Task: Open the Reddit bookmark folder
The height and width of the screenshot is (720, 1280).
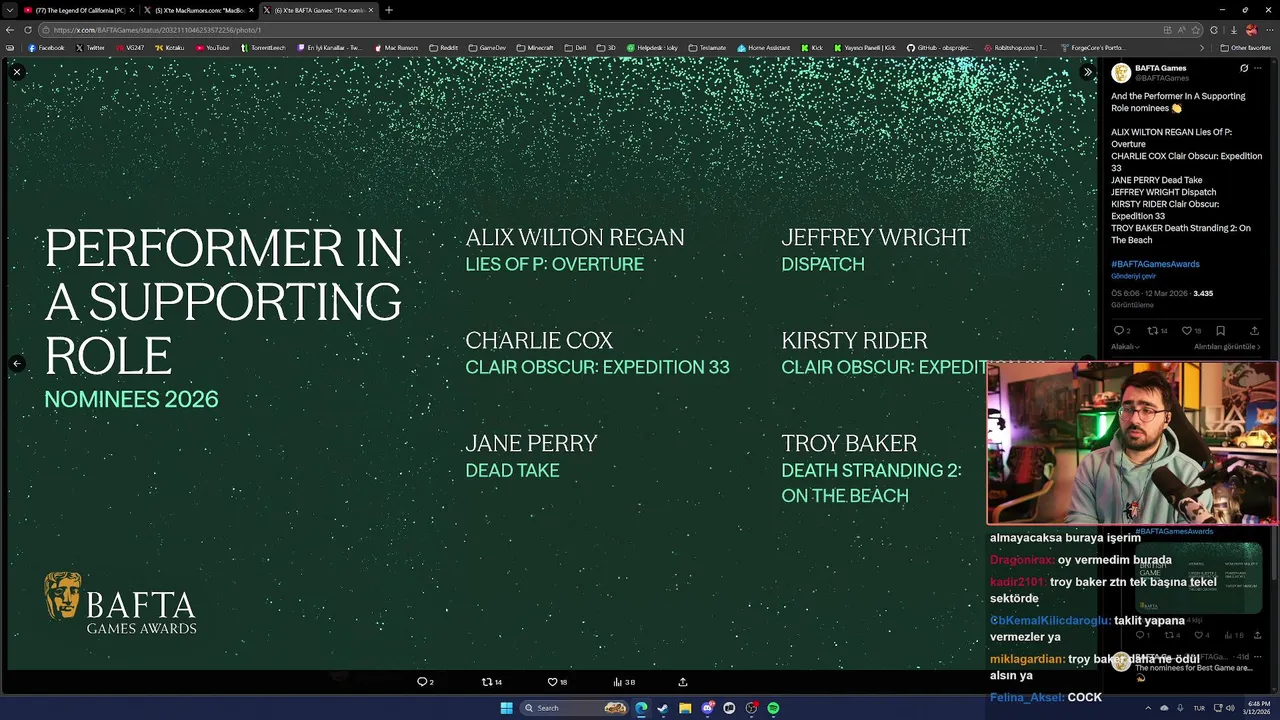Action: pyautogui.click(x=443, y=47)
